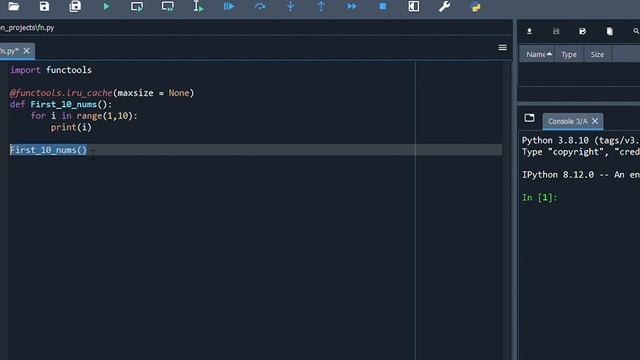Click the 'print(i)' statement
640x360 pixels.
[x=71, y=127]
